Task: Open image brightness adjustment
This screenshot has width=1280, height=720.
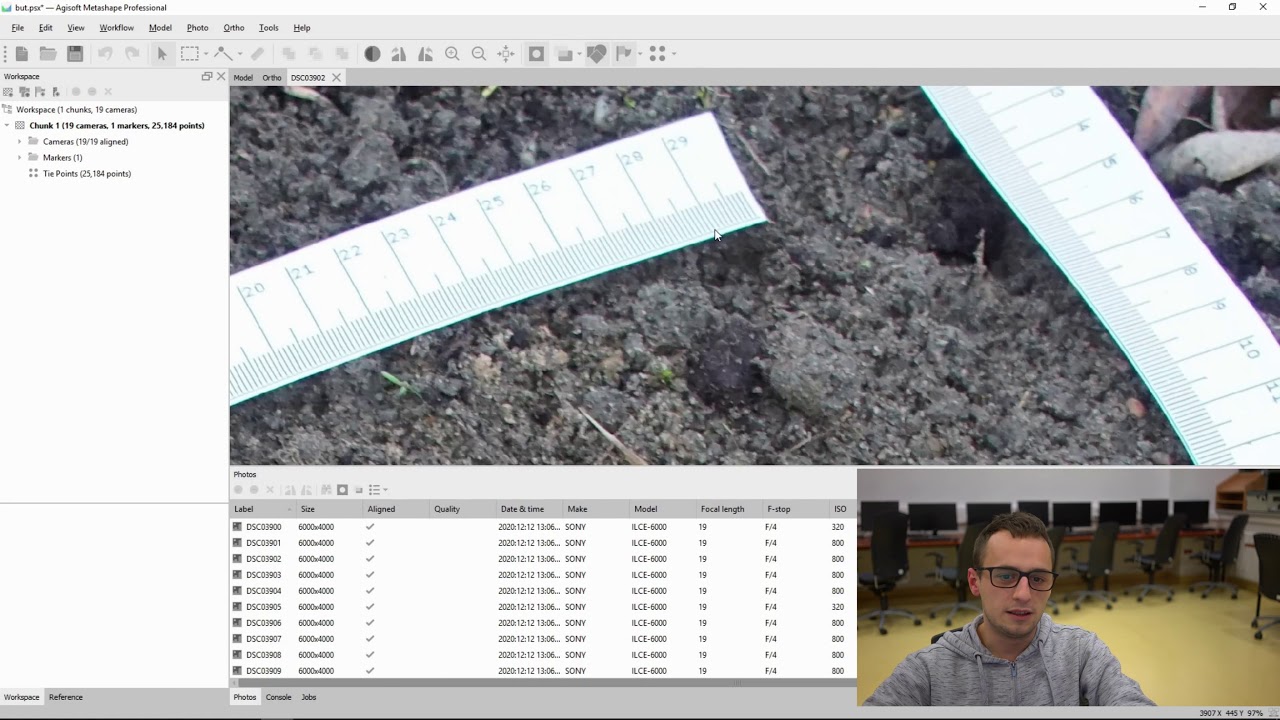Action: click(x=372, y=54)
